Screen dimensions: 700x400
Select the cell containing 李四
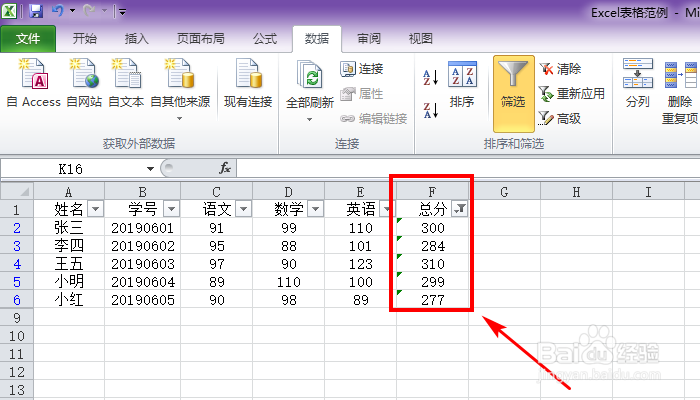pyautogui.click(x=69, y=246)
